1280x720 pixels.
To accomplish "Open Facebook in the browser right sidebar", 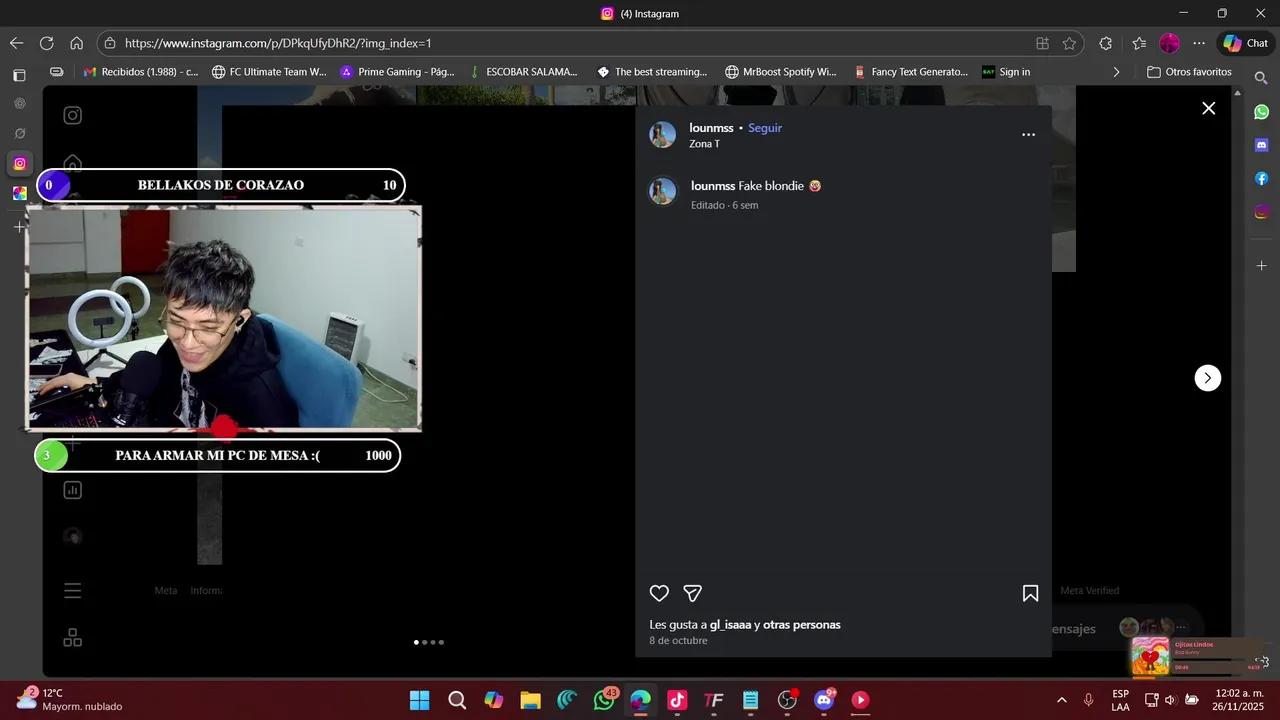I will pyautogui.click(x=1261, y=178).
